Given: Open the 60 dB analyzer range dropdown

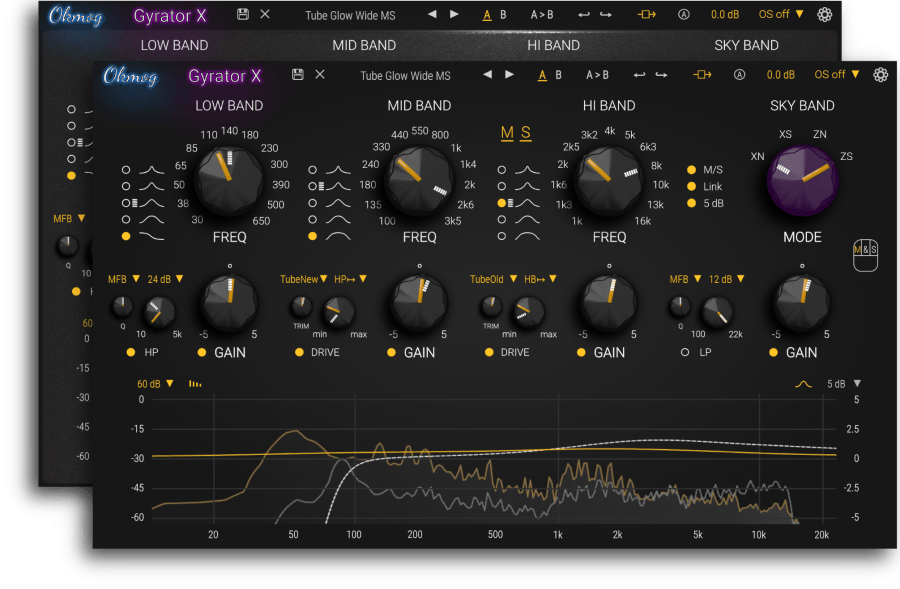Looking at the screenshot, I should click(155, 383).
